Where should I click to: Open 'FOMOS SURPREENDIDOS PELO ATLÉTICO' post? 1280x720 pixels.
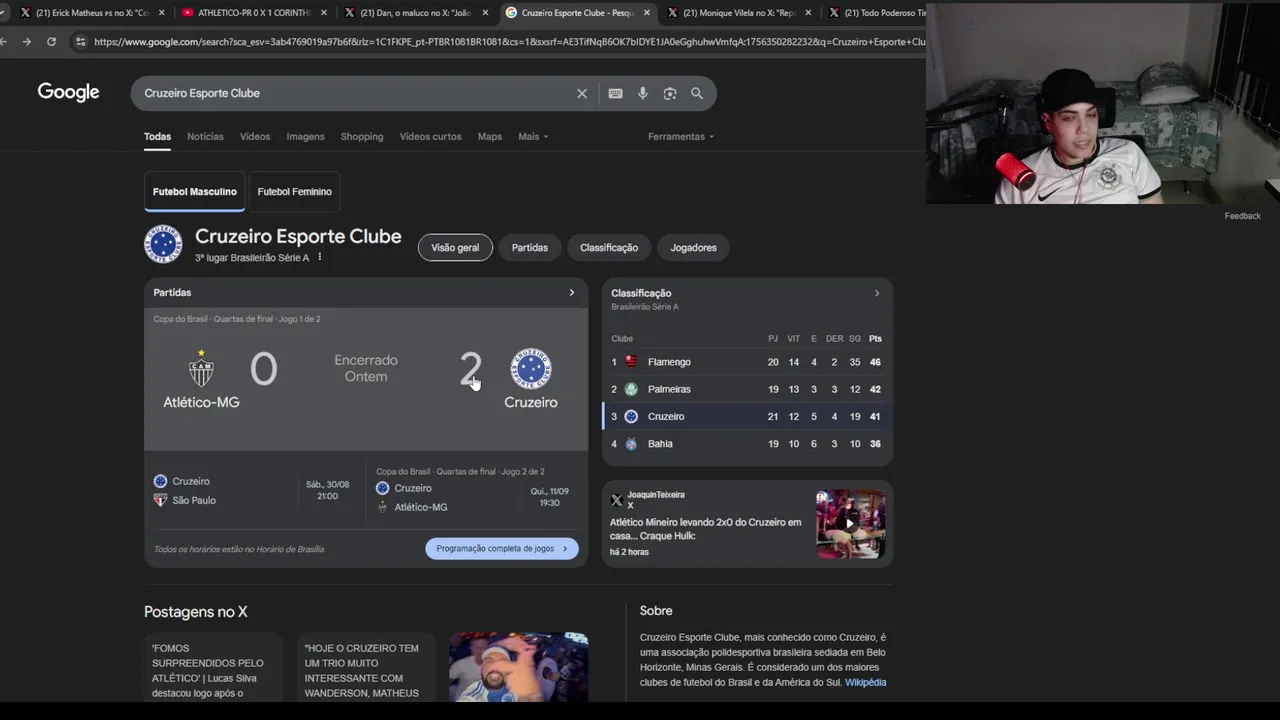coord(213,667)
